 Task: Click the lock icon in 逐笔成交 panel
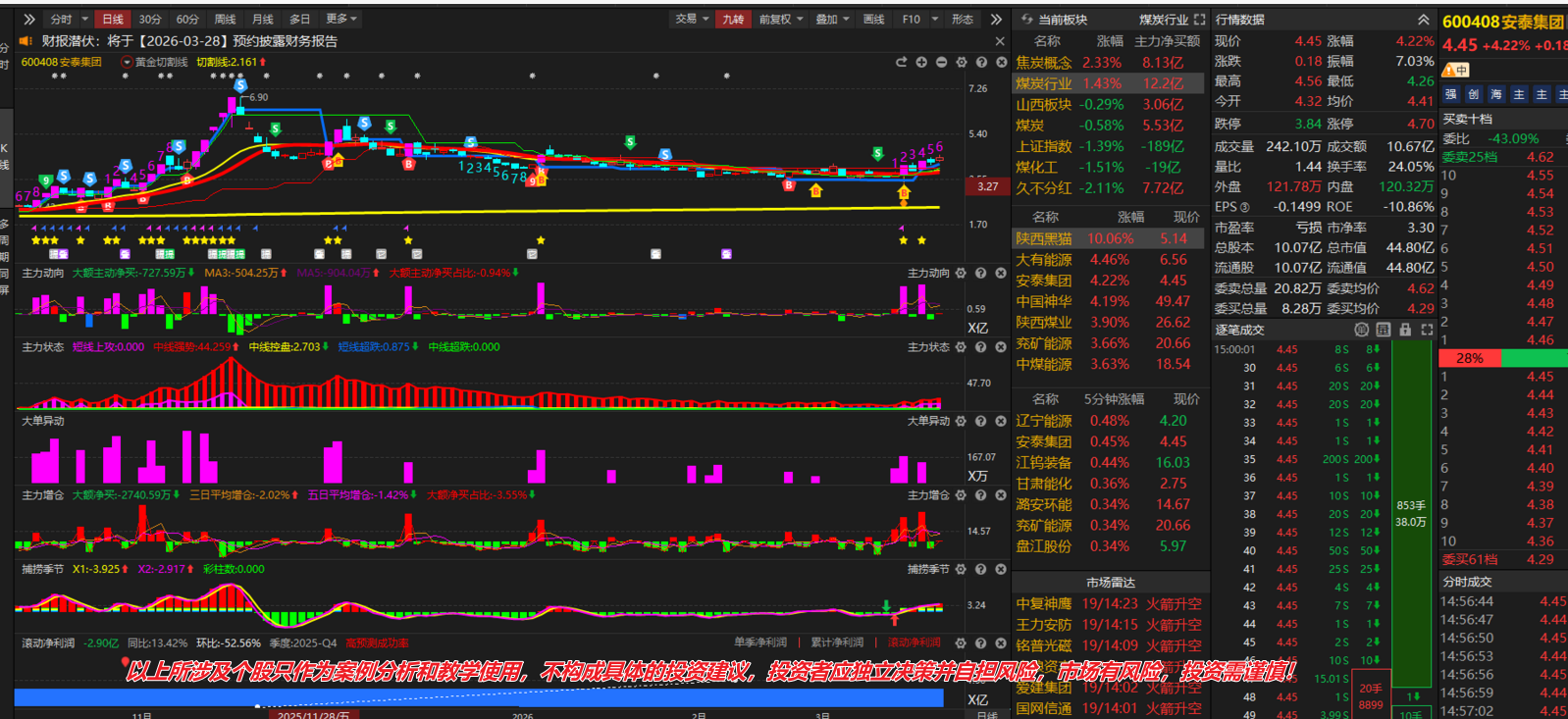1405,330
